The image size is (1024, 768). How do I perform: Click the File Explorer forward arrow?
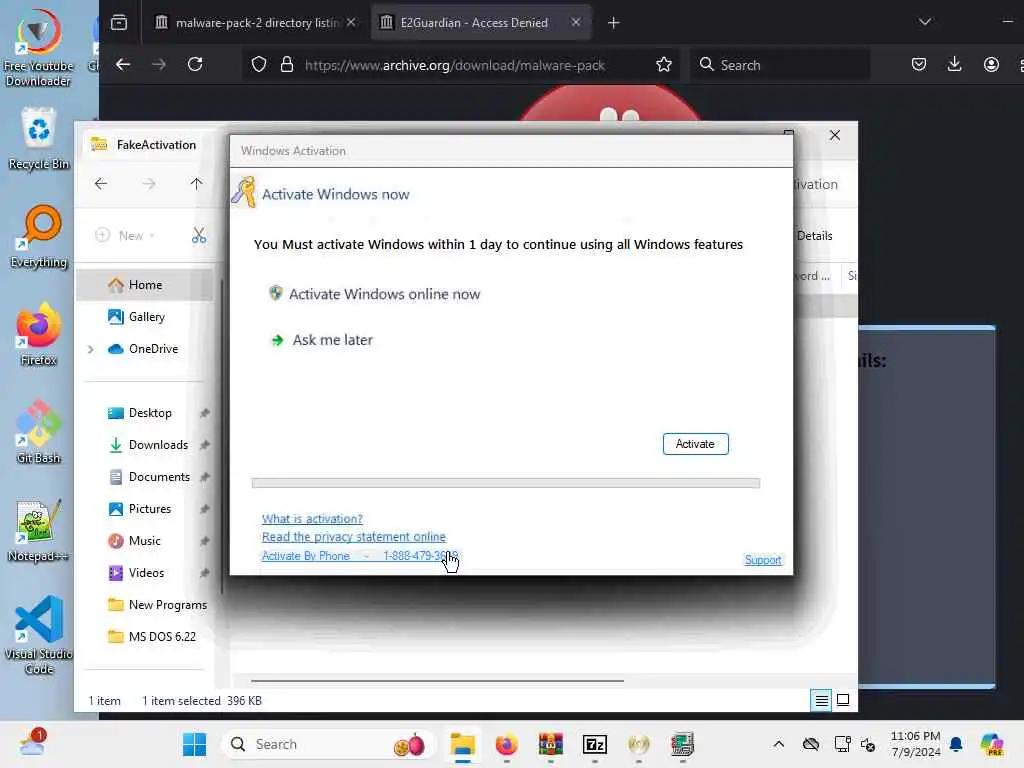149,184
